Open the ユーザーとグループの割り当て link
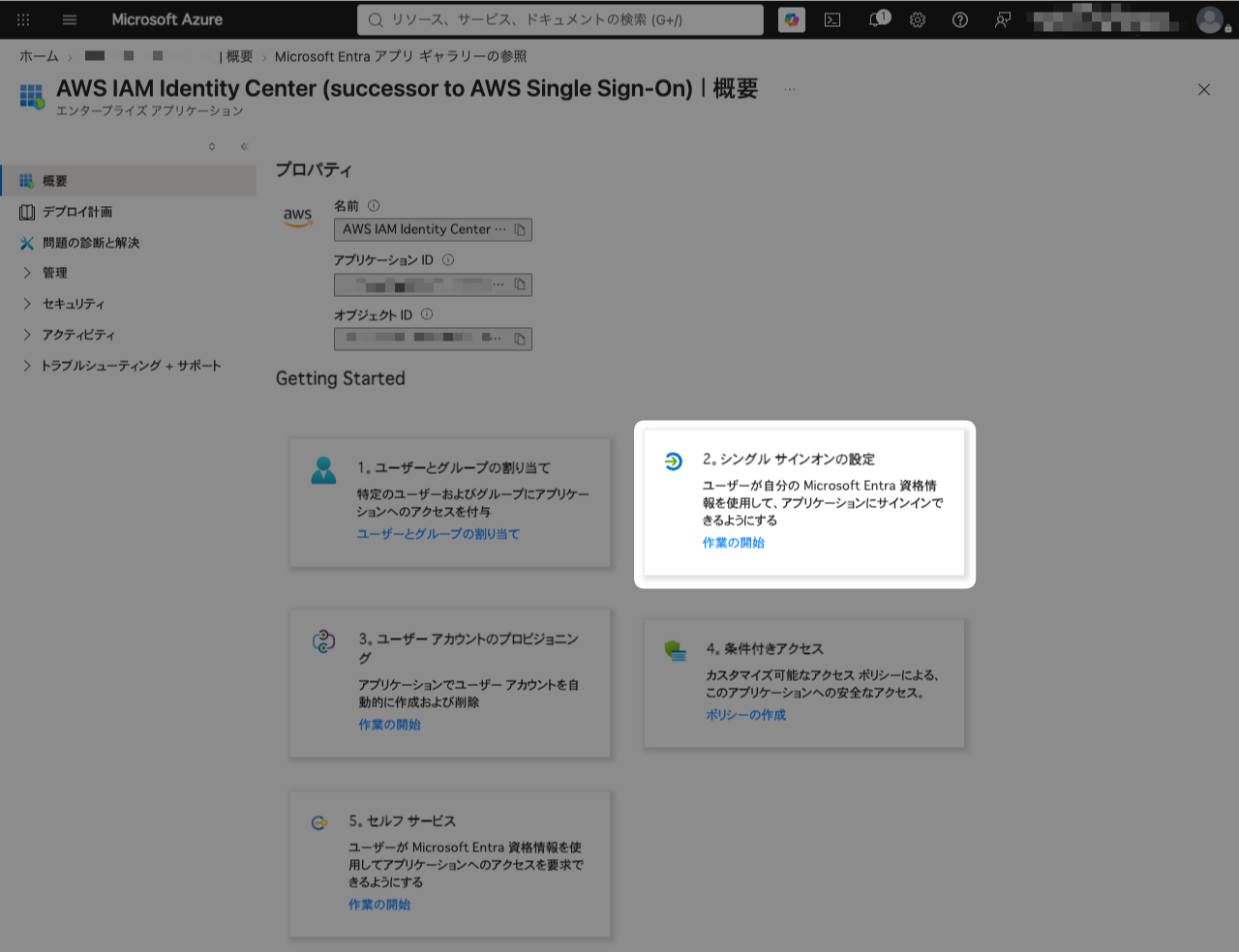 point(438,534)
